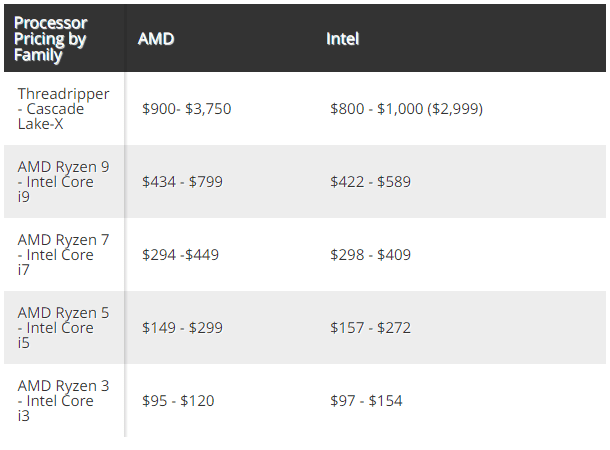Viewport: 610px width, 450px height.
Task: Select the Threadripper - Cascade Lake-X row label
Action: [x=63, y=108]
